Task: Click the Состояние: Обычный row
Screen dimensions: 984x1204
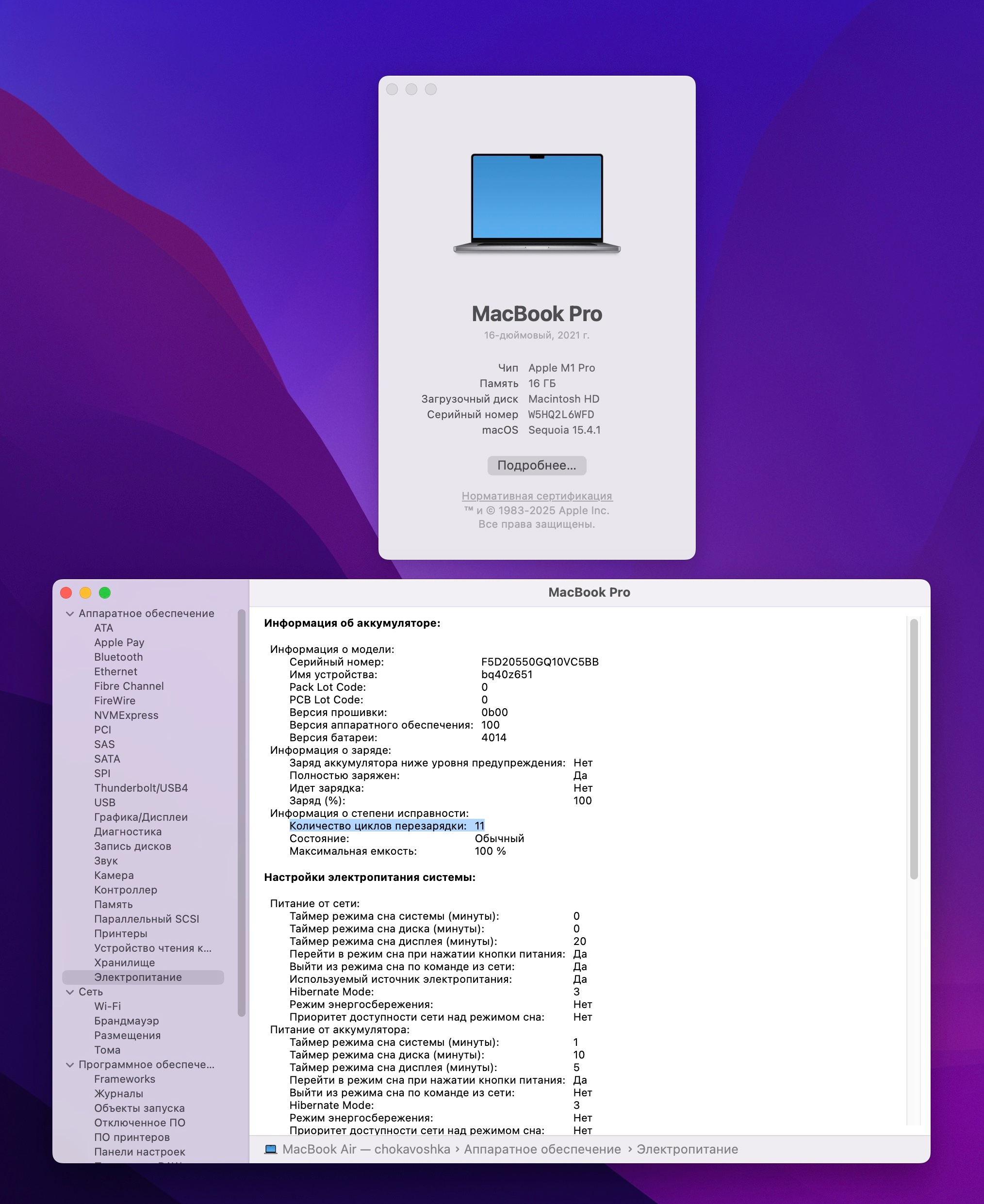Action: pos(407,839)
